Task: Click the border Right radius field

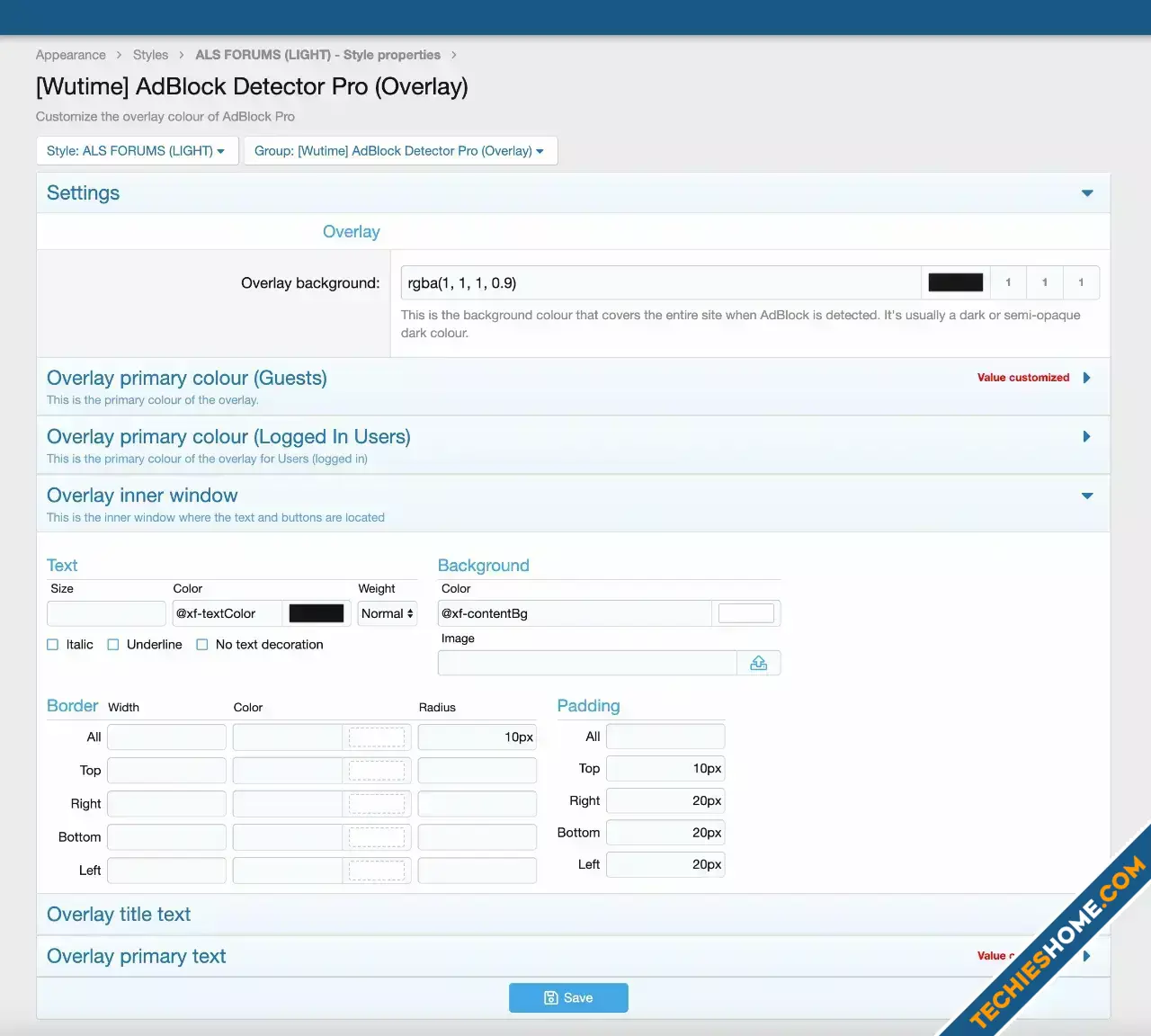Action: 477,804
